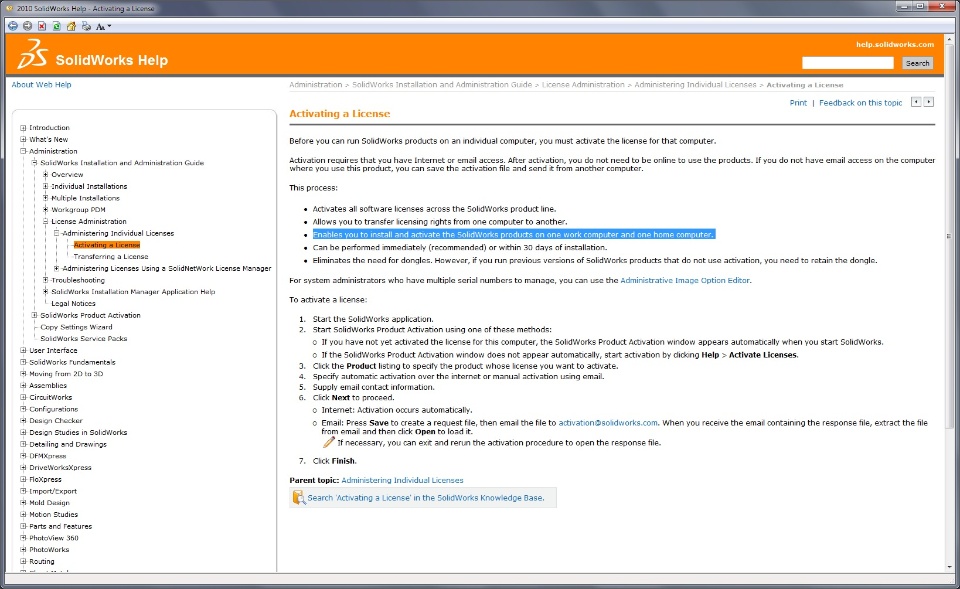The height and width of the screenshot is (589, 960).
Task: Select Copy Settings Wizard tree item
Action: [x=76, y=327]
